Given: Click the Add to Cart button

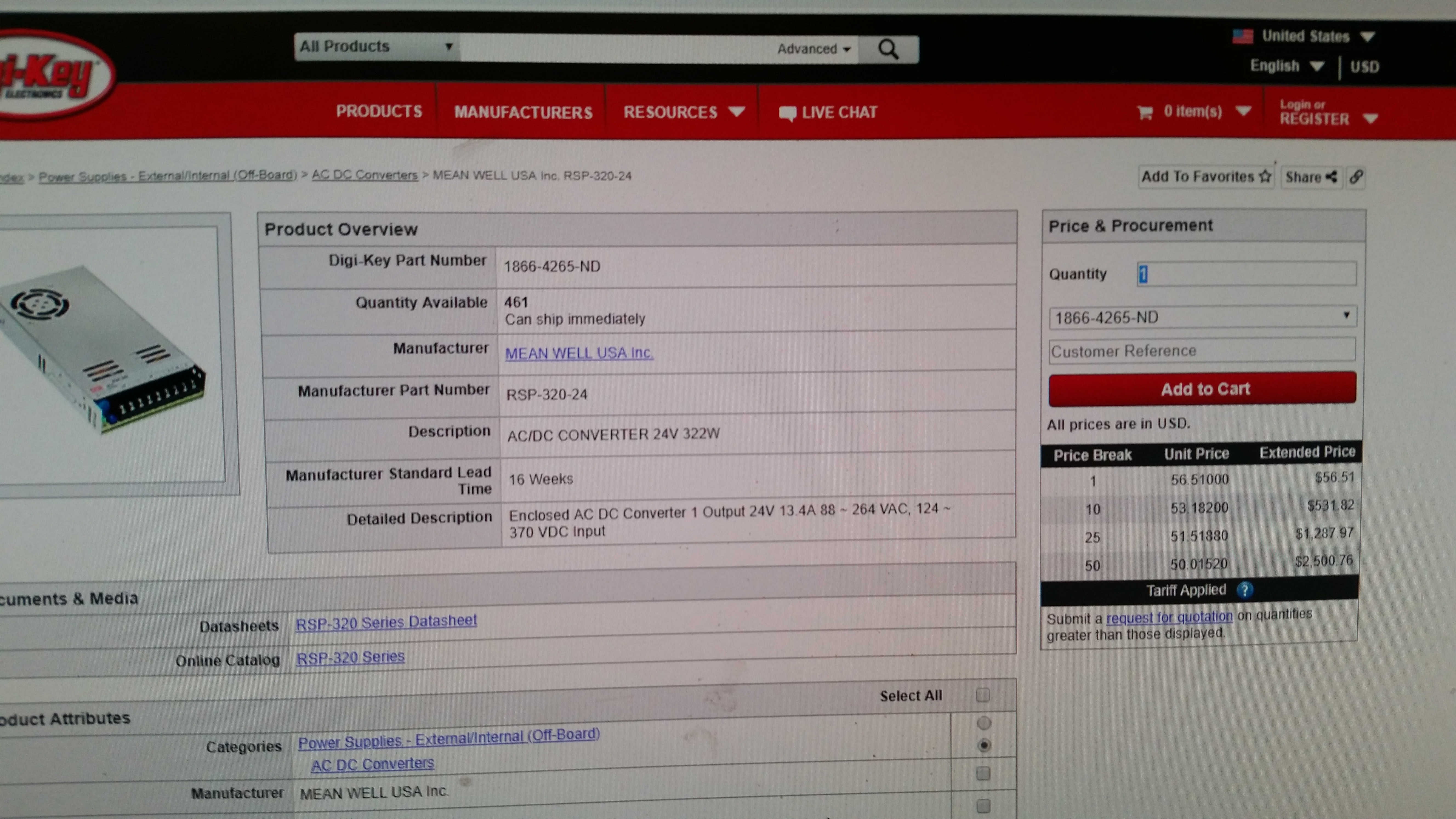Looking at the screenshot, I should coord(1202,389).
